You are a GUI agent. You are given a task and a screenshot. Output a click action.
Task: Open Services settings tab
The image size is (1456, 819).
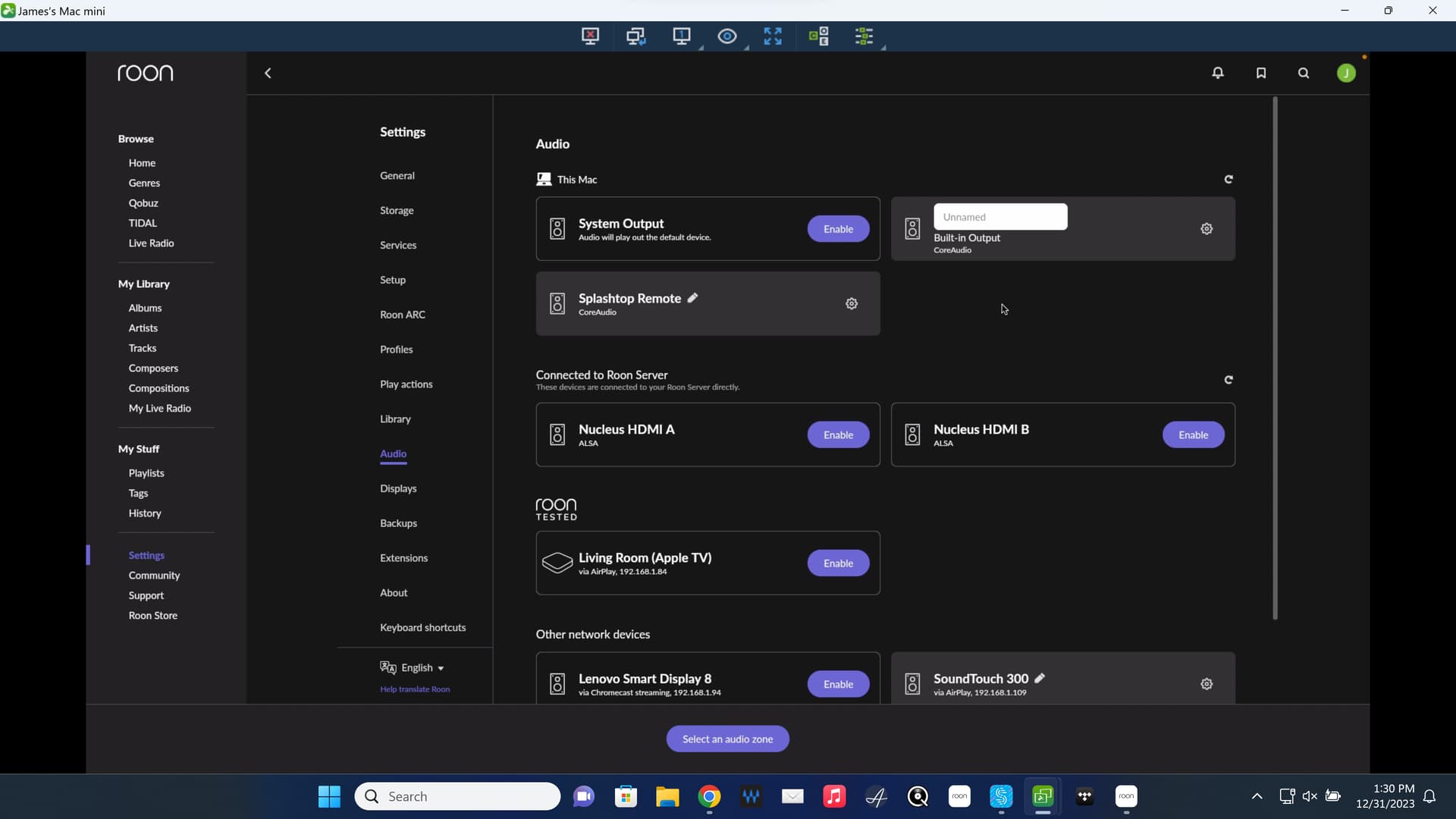(x=398, y=245)
